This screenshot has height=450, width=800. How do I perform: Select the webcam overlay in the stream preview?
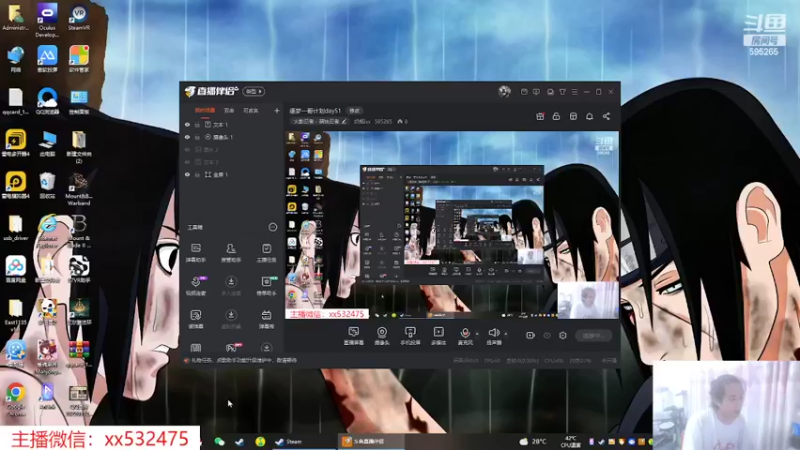click(x=588, y=300)
